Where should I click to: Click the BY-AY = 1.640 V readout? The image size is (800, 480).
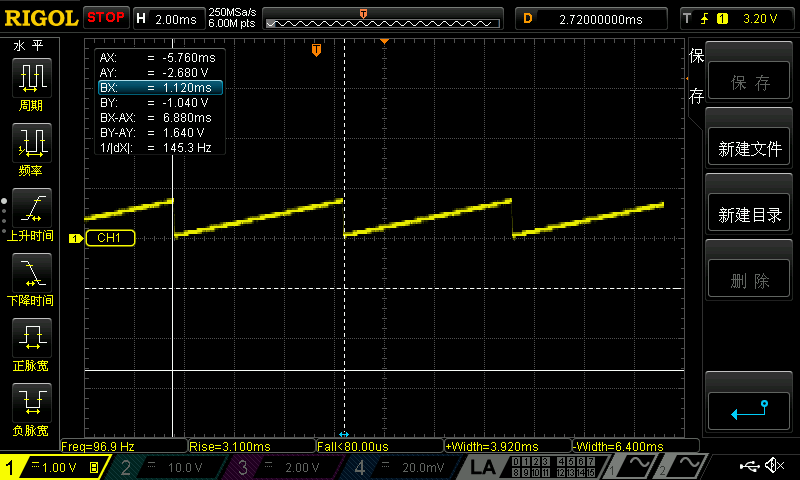tap(152, 133)
